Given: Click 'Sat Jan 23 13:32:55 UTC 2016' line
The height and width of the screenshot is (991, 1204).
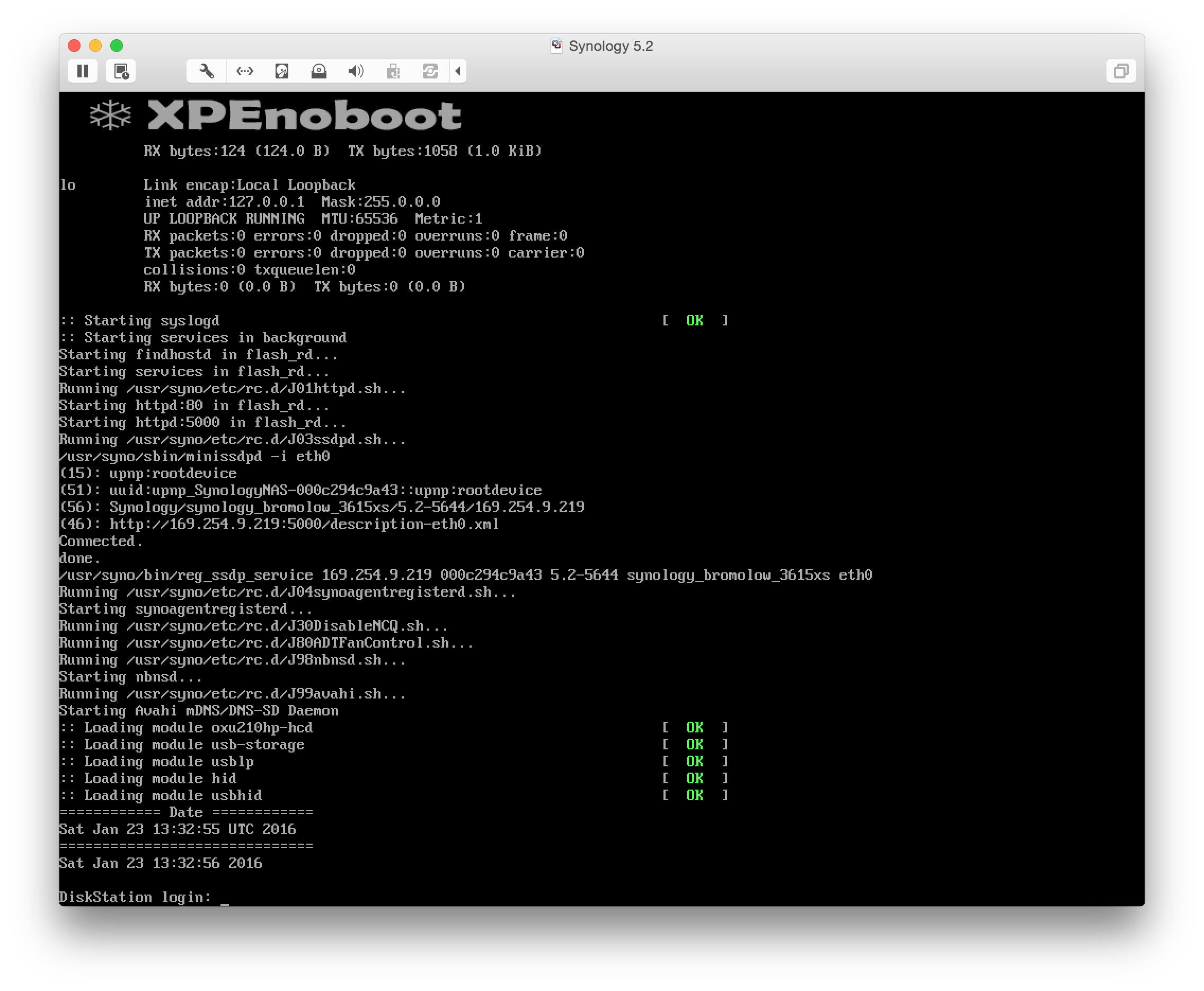Looking at the screenshot, I should [178, 829].
